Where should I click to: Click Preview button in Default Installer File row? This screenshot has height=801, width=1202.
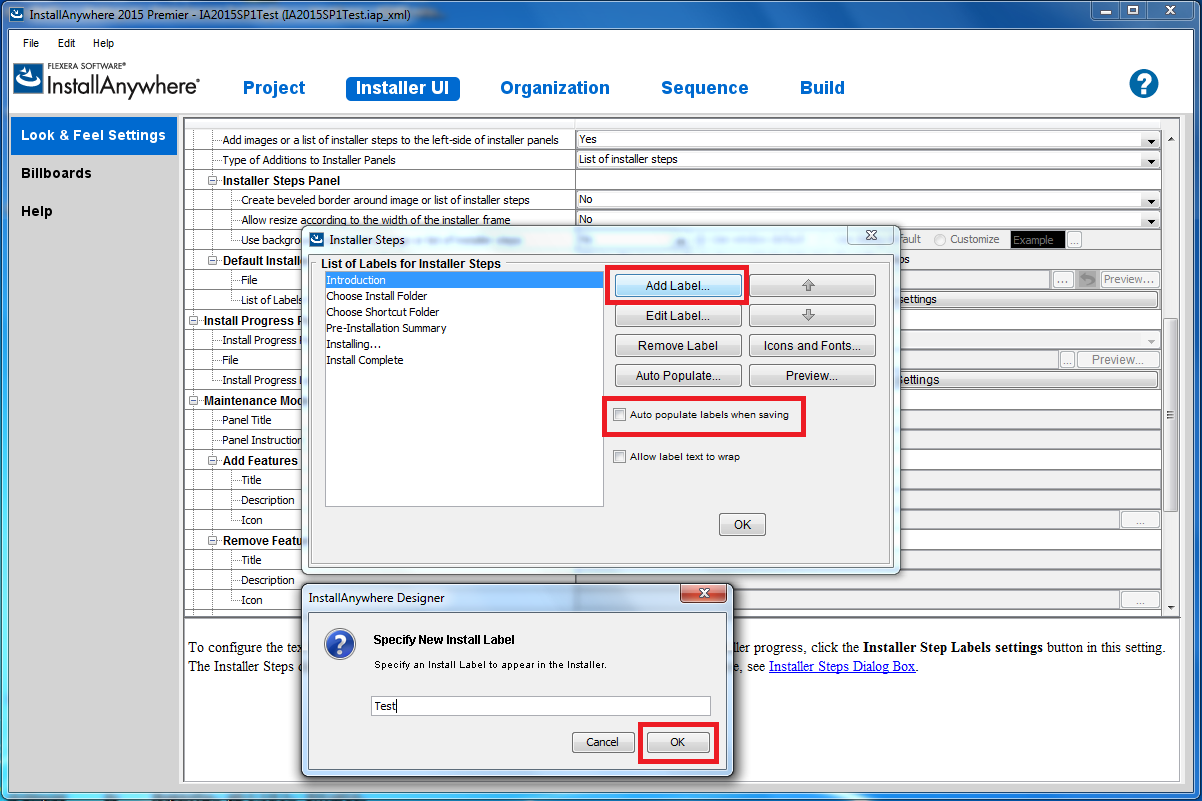point(1129,280)
